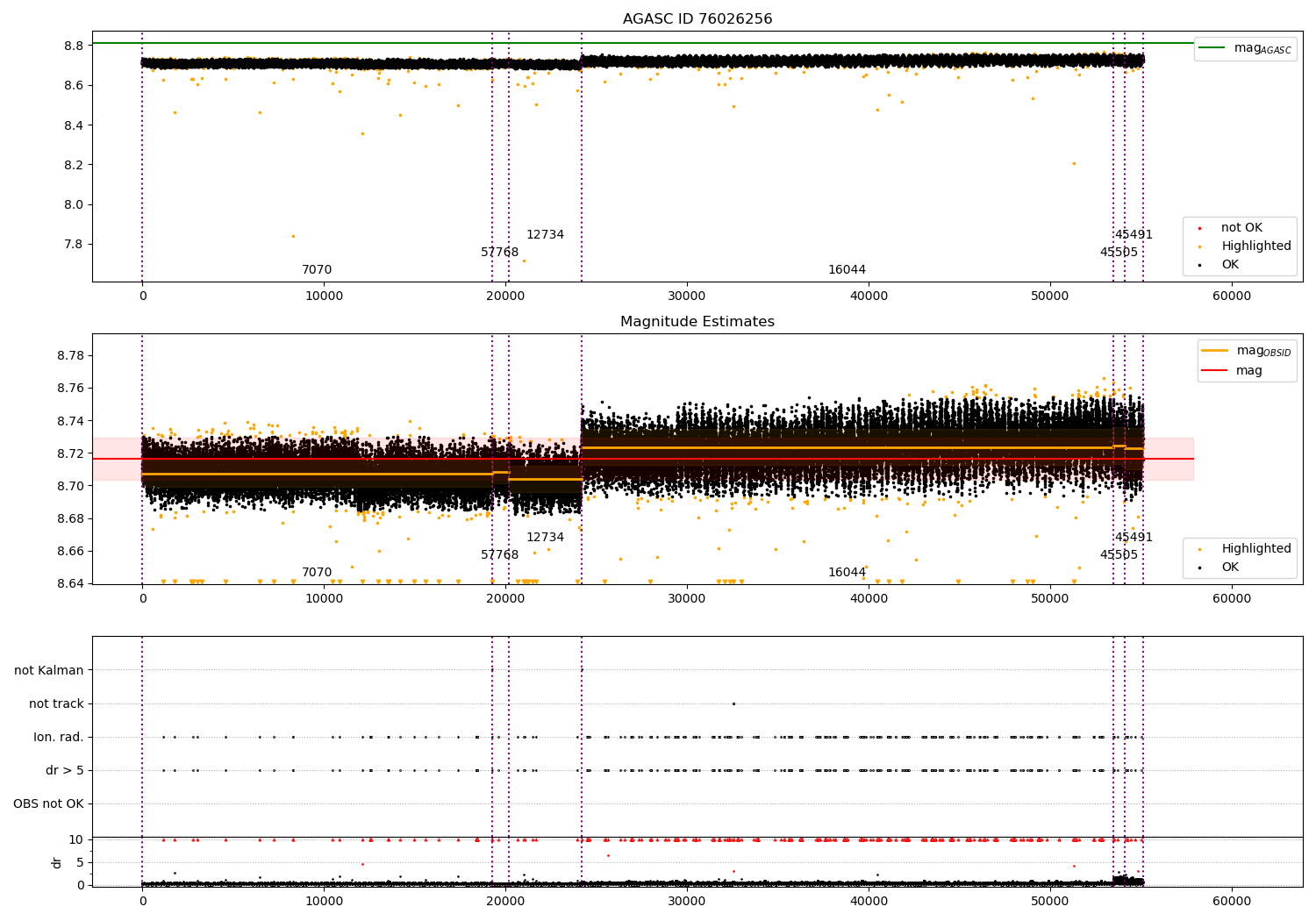Click obsid label 45491 in top plot
Viewport: 1316px width, 921px height.
(1134, 235)
